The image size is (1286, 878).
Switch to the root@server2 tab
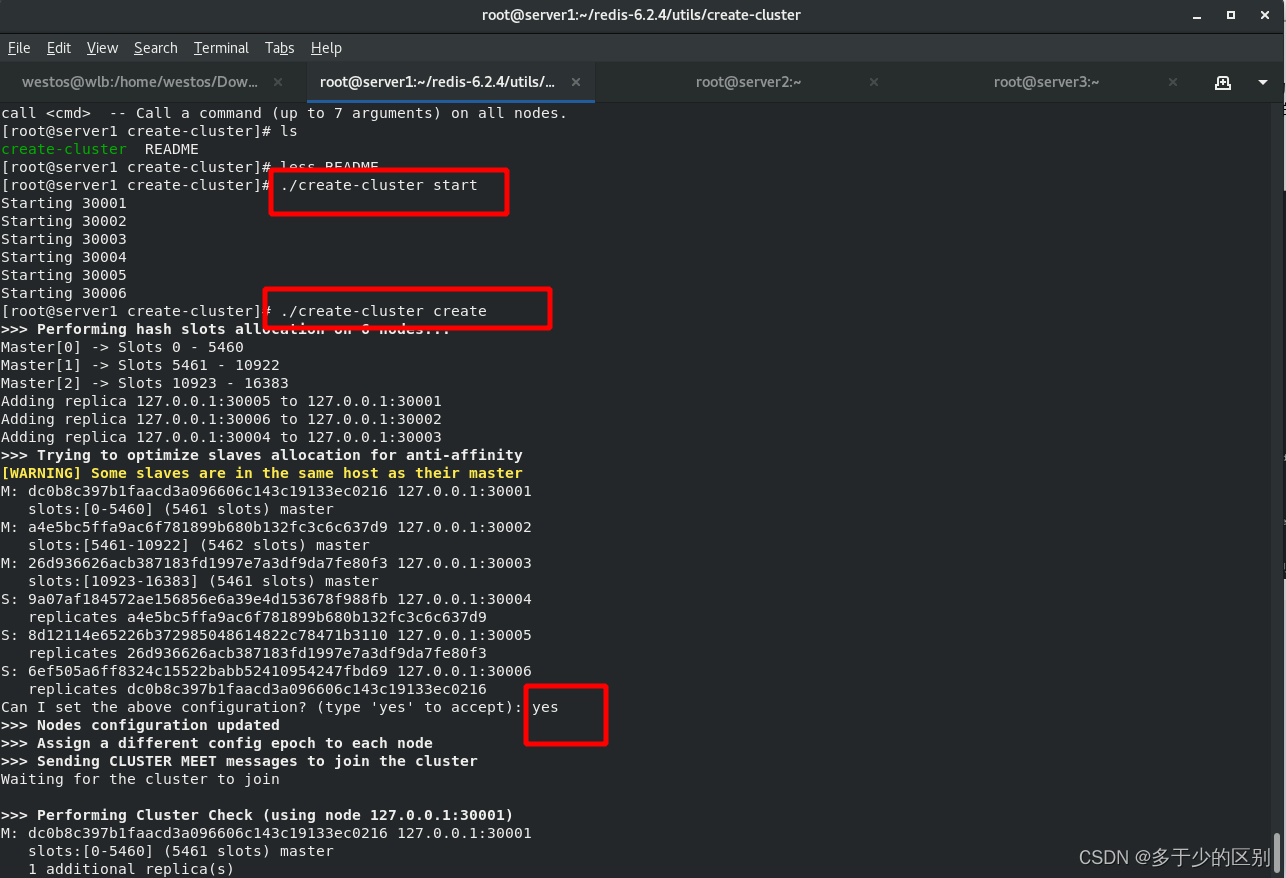point(748,82)
